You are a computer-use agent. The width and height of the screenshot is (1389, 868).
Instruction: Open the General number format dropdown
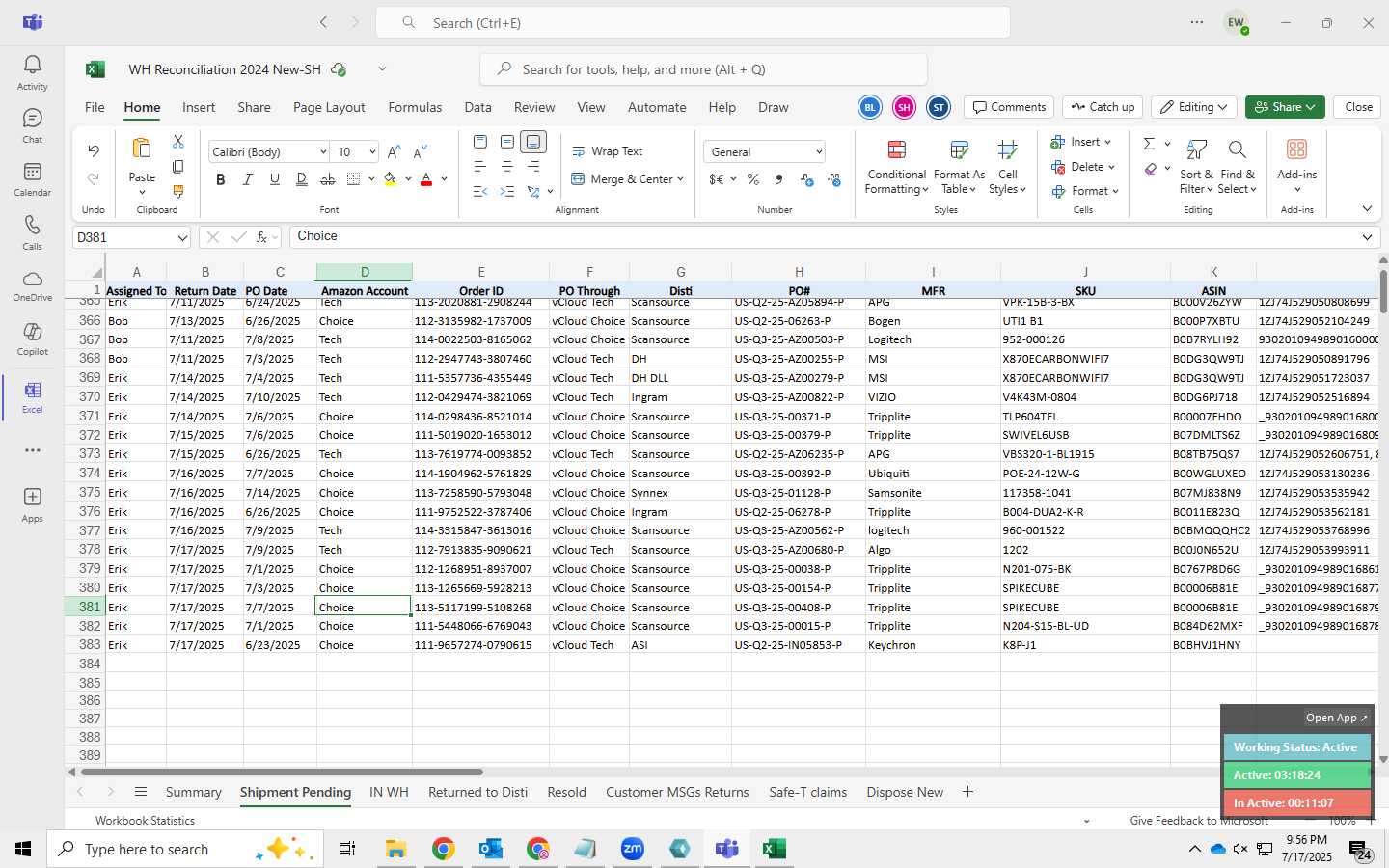(819, 152)
